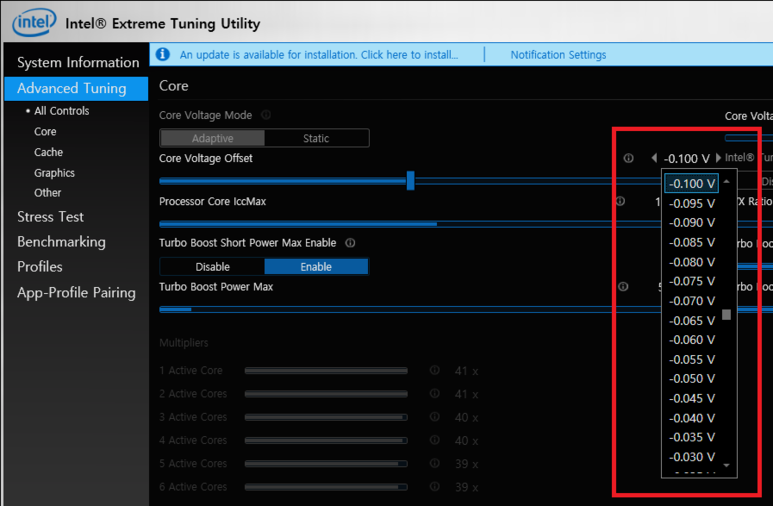This screenshot has height=506, width=773.
Task: Click the Turbo Boost Power Max slider
Action: 410,309
